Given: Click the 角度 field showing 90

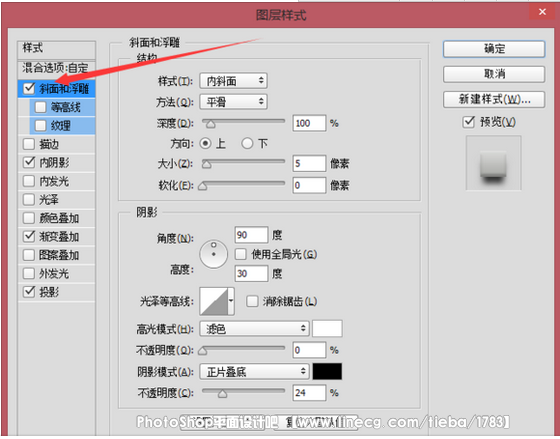Looking at the screenshot, I should click(x=251, y=235).
